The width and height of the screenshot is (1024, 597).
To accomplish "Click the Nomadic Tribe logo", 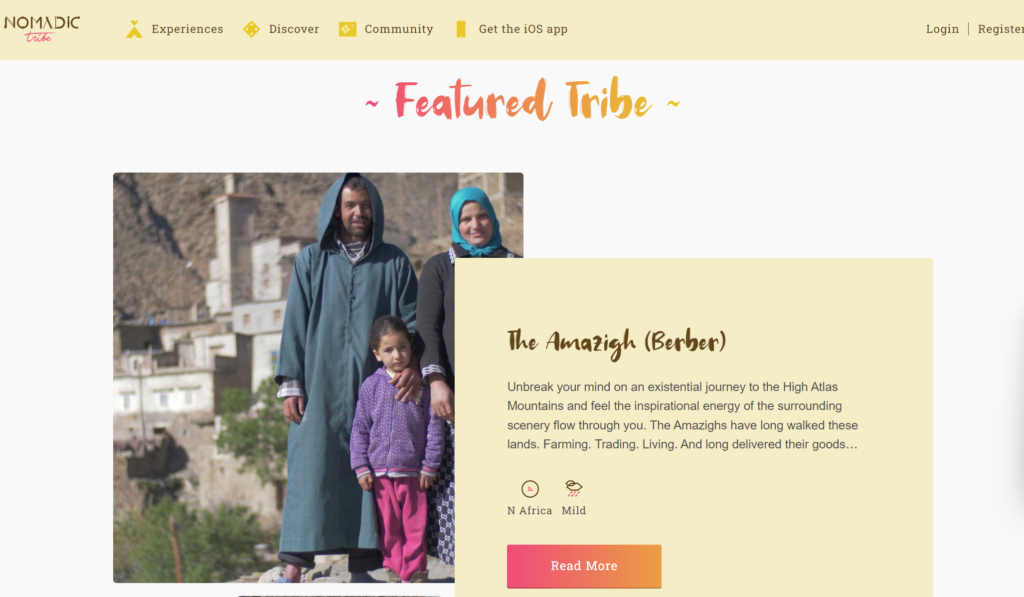I will 42,29.
